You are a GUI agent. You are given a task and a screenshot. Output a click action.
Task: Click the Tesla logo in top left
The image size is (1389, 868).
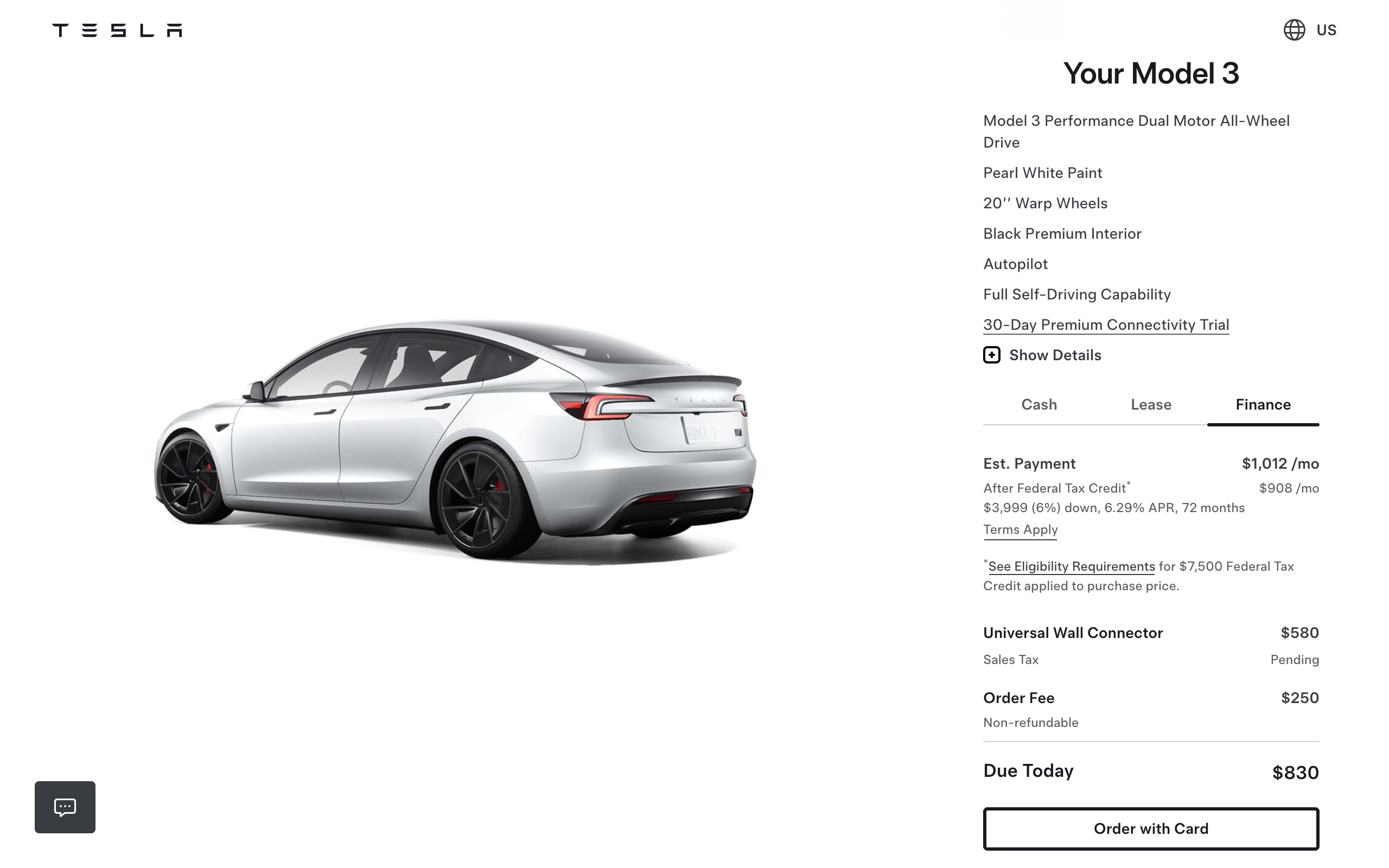115,30
